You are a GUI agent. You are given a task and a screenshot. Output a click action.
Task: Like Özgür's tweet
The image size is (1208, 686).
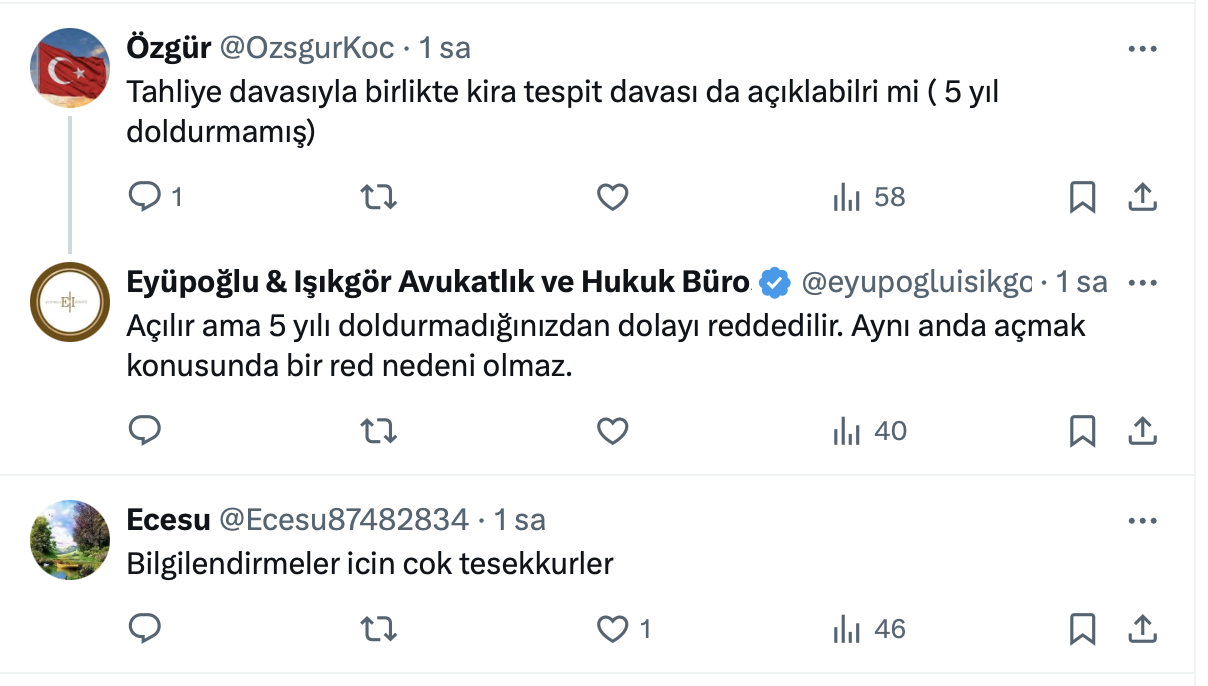pyautogui.click(x=612, y=197)
